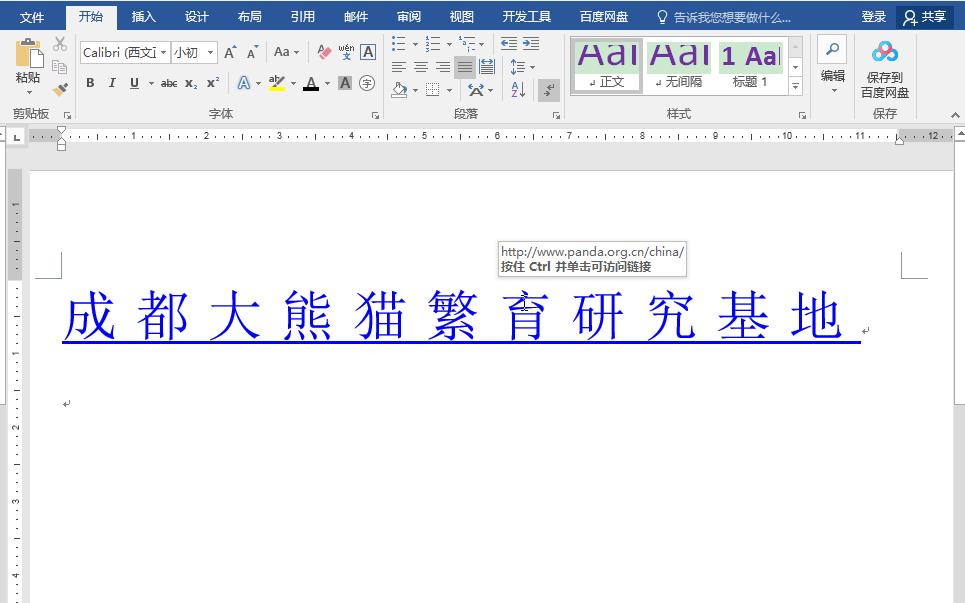Toggle paragraph marks visibility
This screenshot has width=965, height=603.
pos(549,90)
